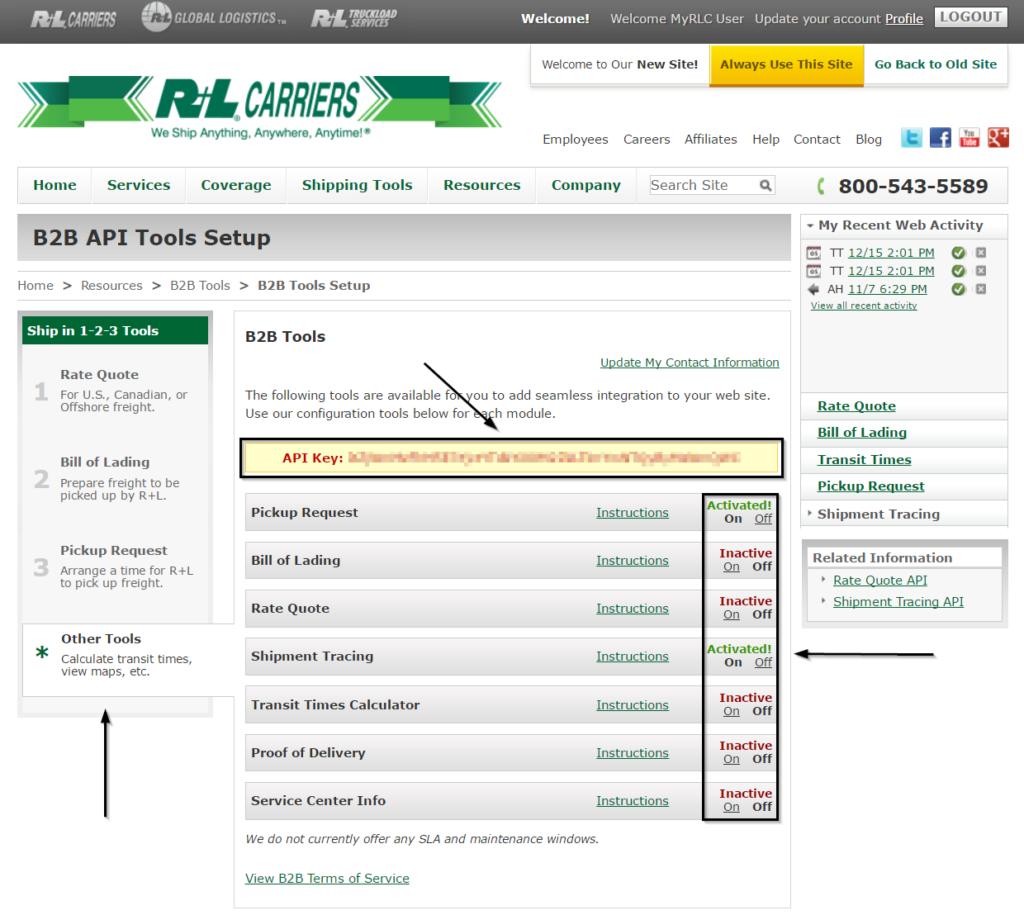Turn off the Pickup Request tool

click(763, 519)
